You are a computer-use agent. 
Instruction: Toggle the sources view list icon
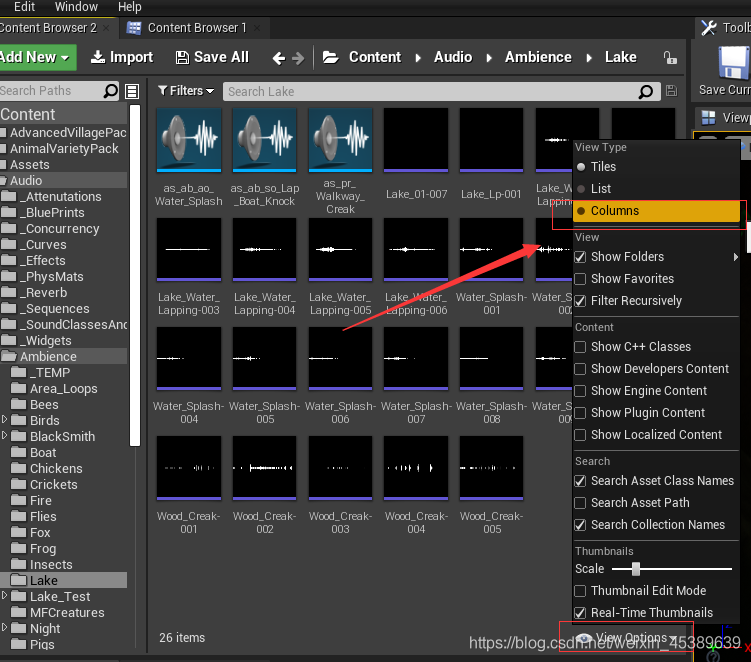[x=132, y=91]
